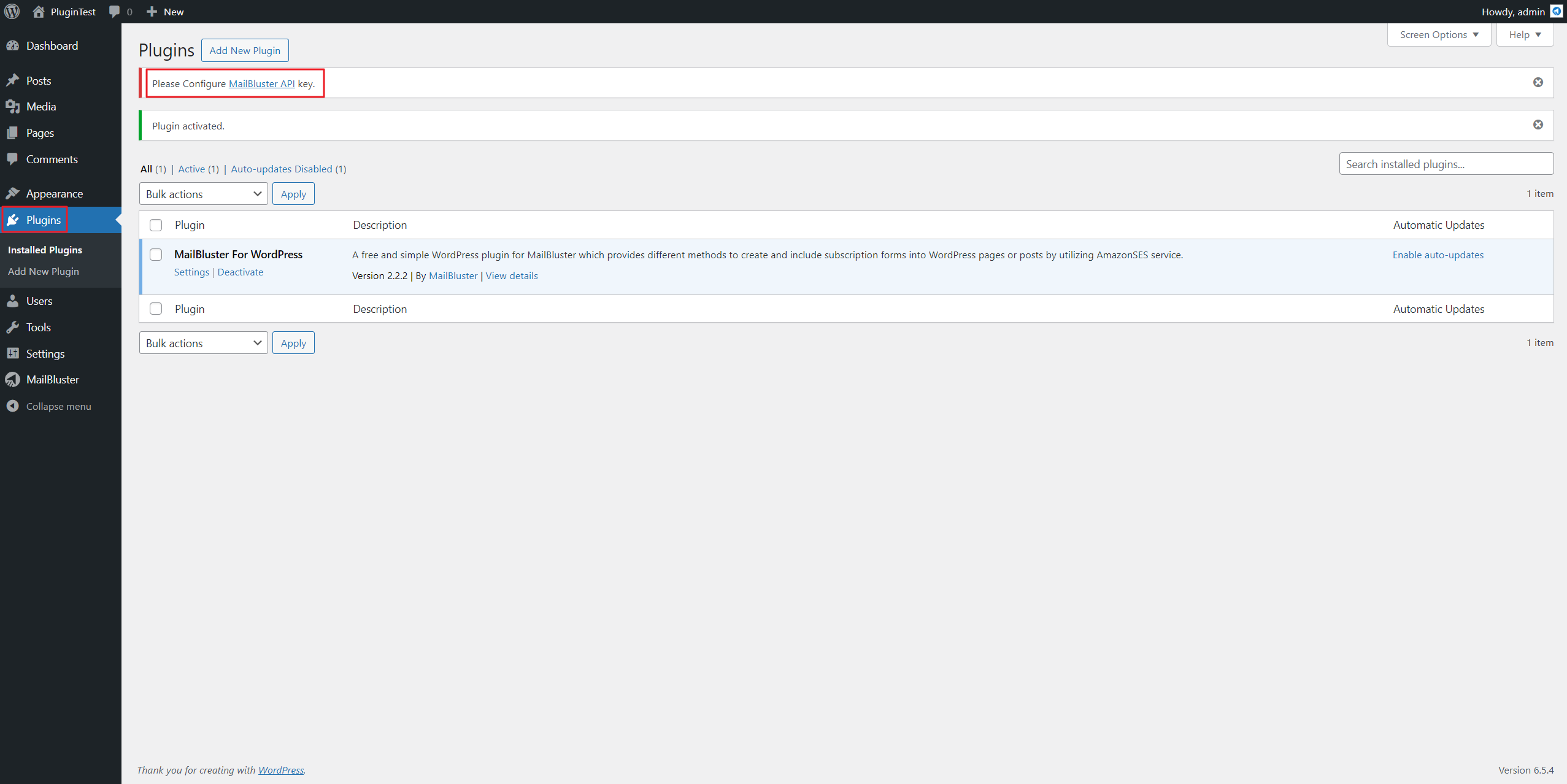Click the Collapse menu arrow icon
Viewport: 1567px width, 784px height.
[x=12, y=406]
